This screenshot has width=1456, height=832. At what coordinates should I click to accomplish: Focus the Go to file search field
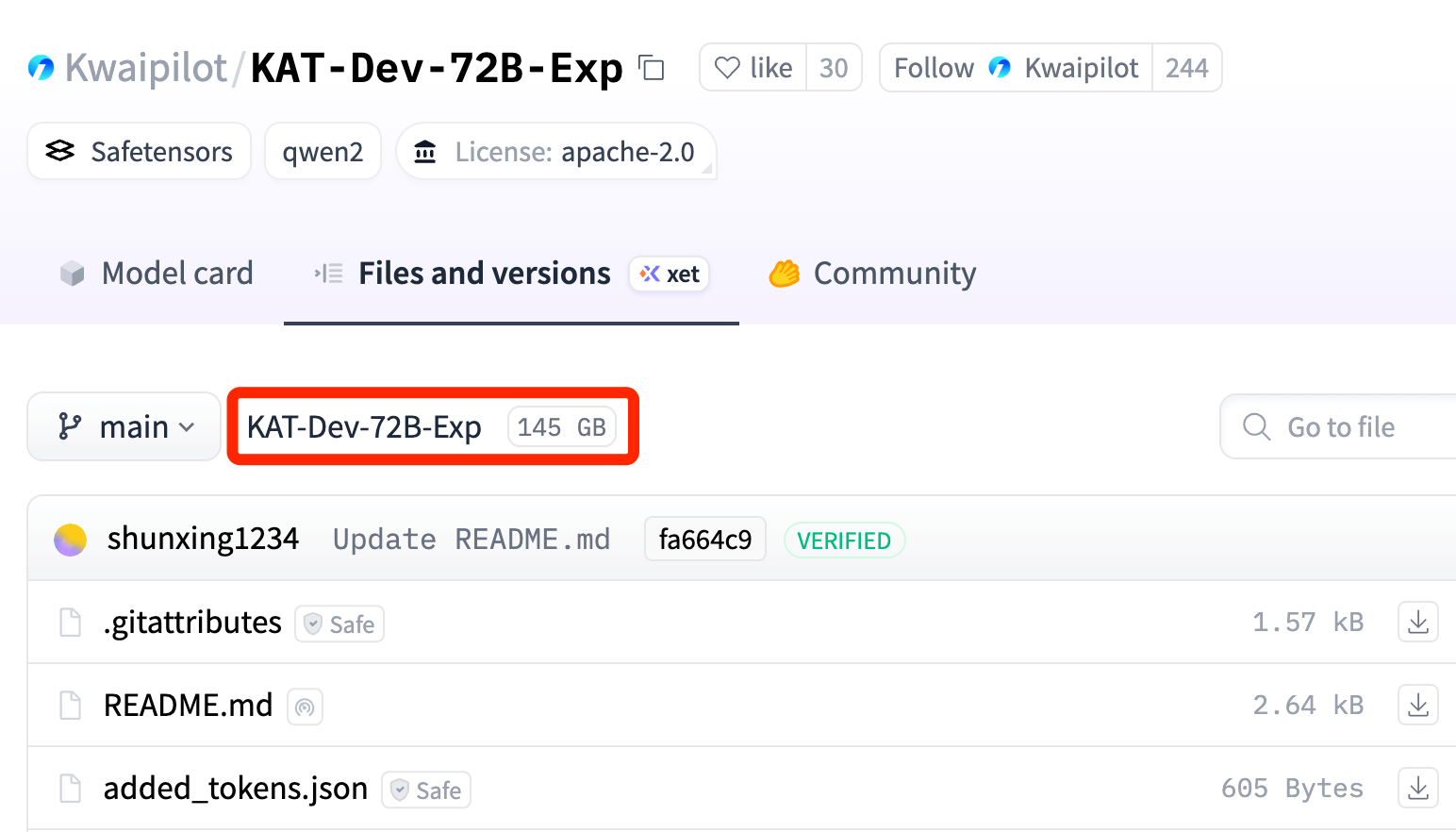(x=1338, y=426)
